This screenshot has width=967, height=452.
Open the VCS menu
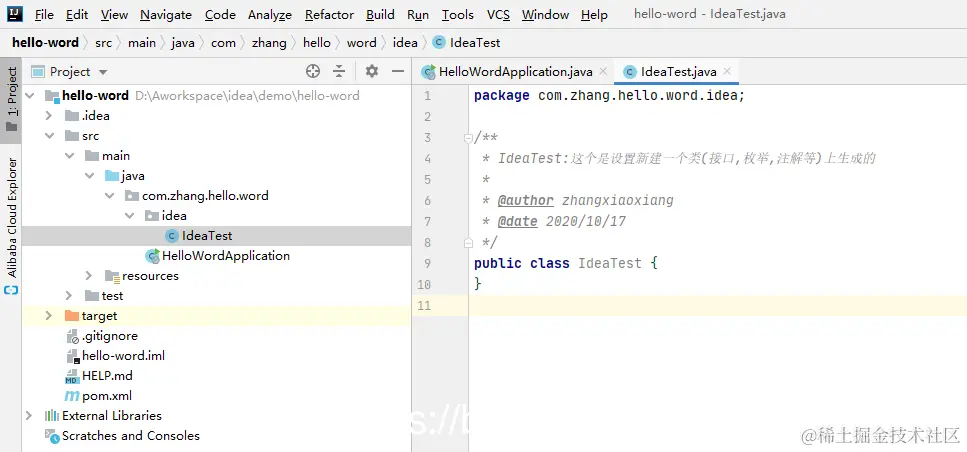(x=498, y=14)
